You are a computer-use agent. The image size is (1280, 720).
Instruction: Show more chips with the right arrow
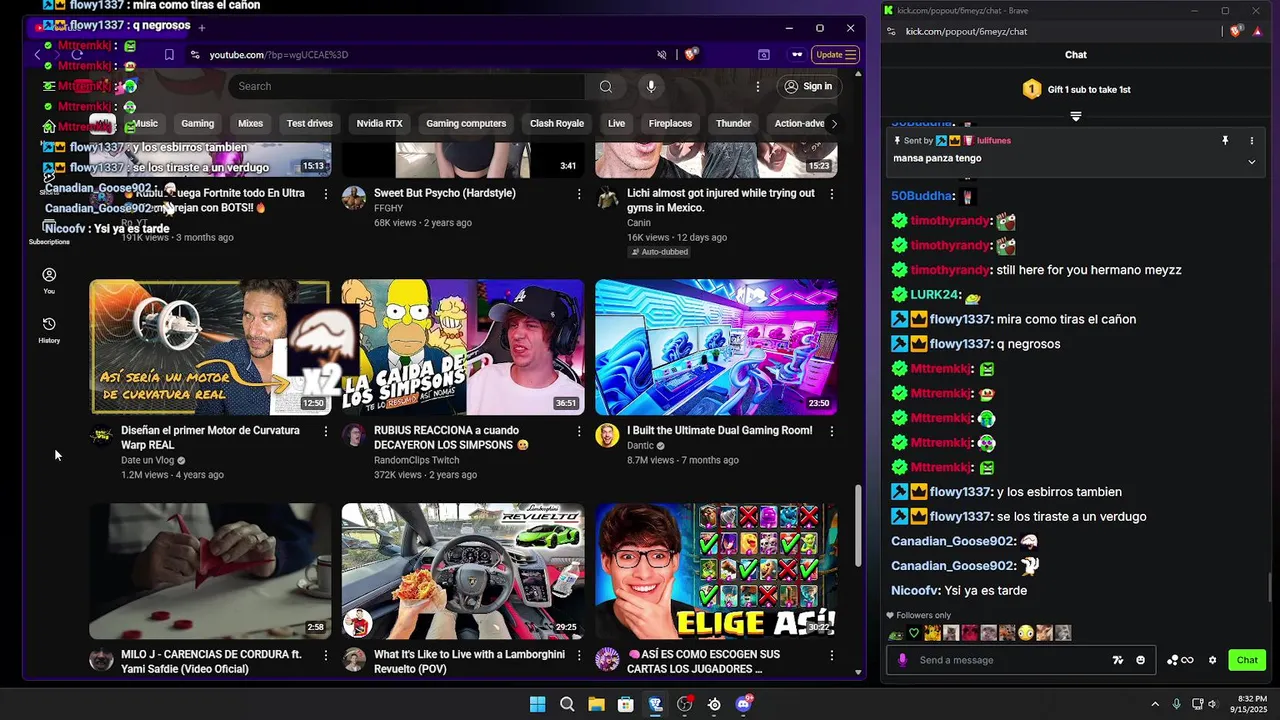pyautogui.click(x=834, y=123)
